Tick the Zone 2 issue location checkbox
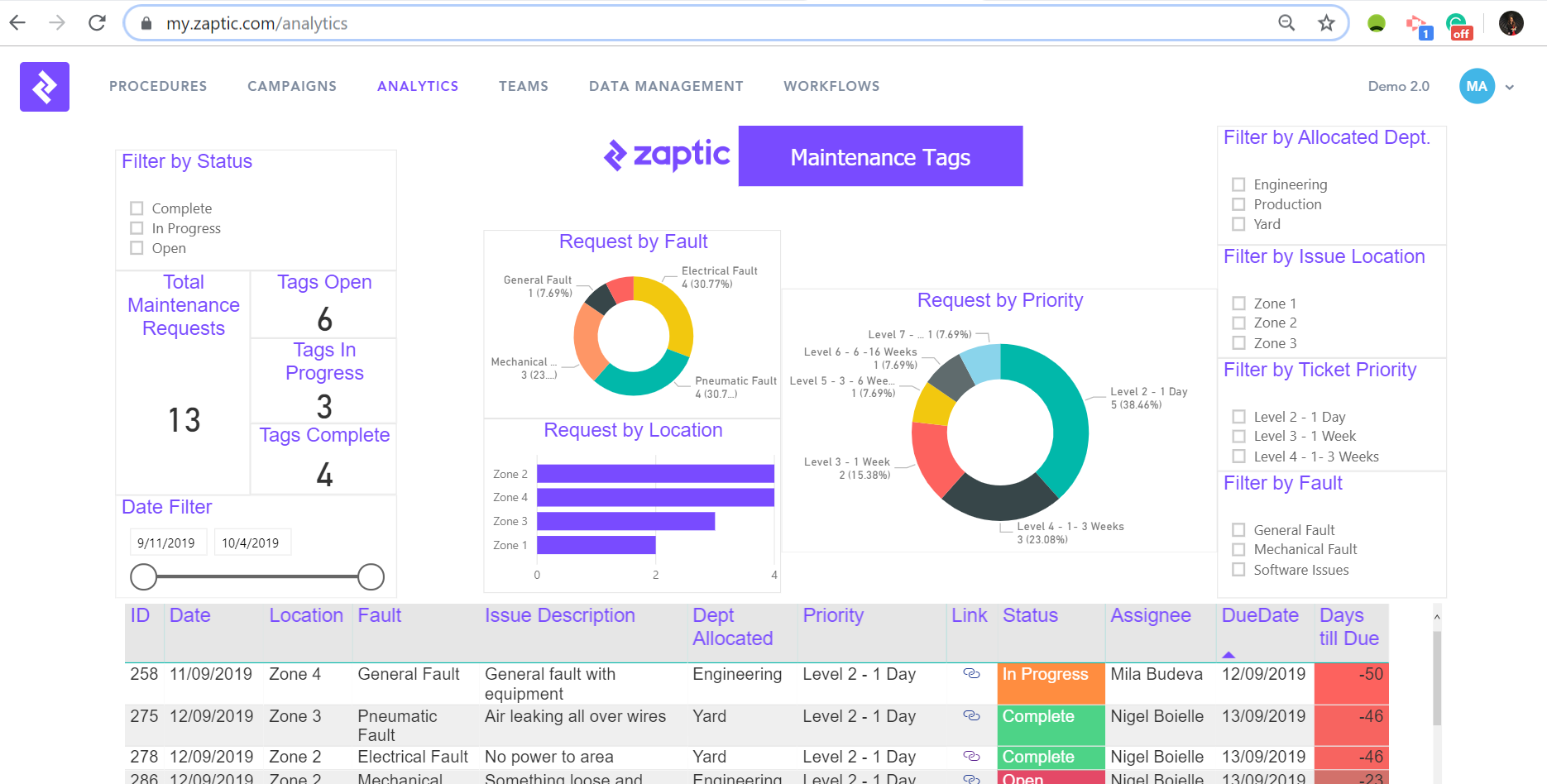This screenshot has height=784, width=1547. [x=1238, y=323]
